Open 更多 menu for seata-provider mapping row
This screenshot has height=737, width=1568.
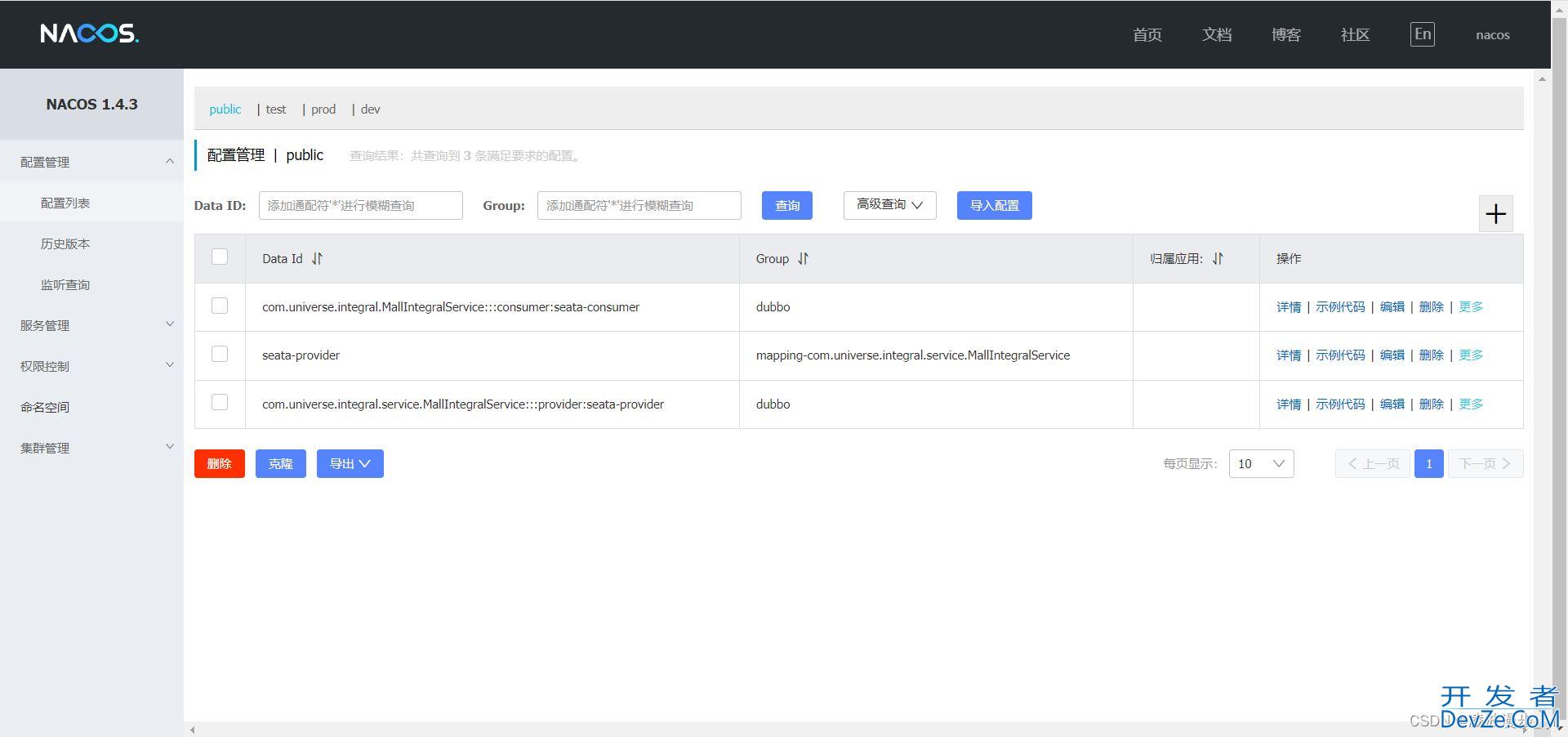1471,355
